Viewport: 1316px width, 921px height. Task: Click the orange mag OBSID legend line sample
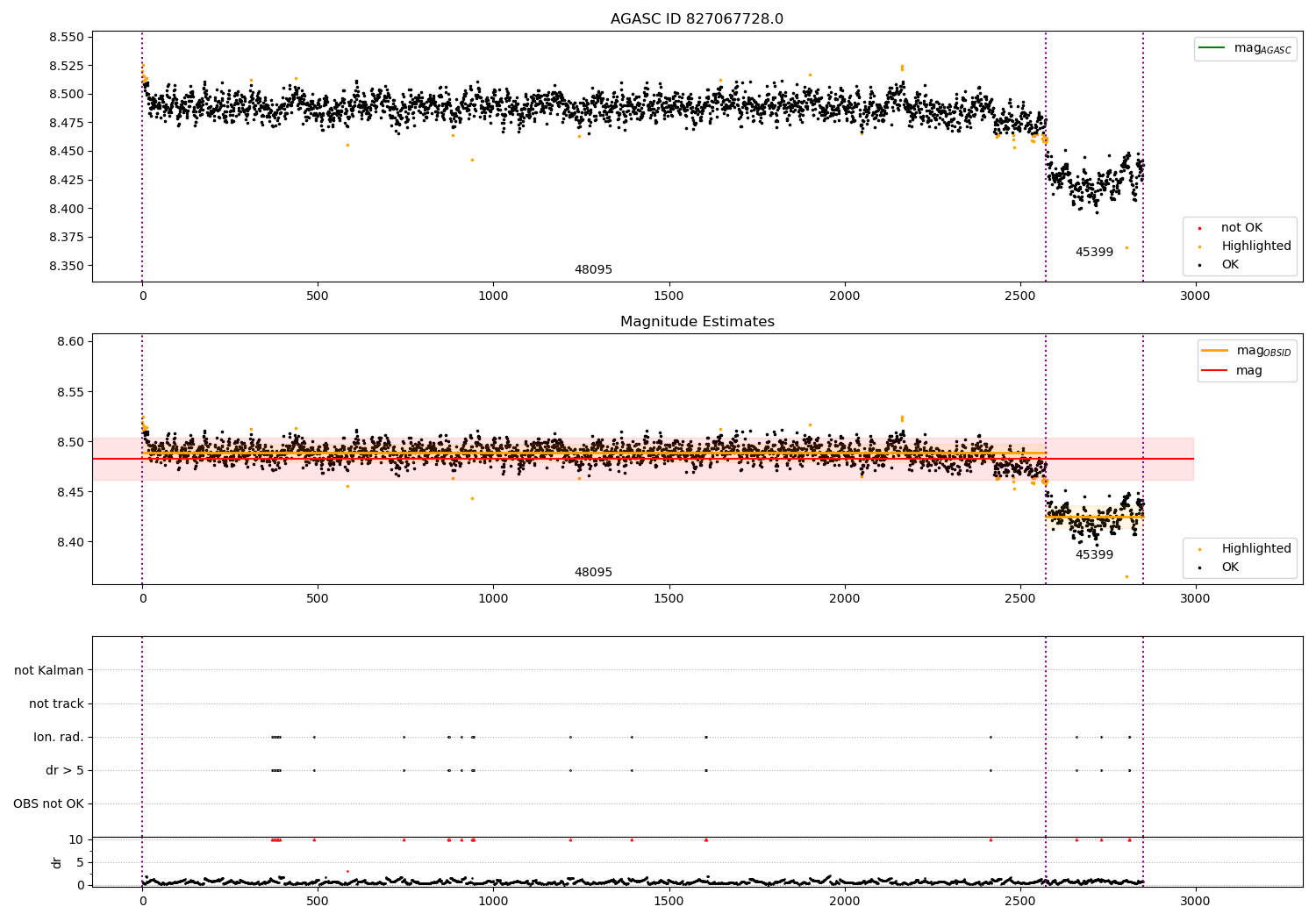point(1215,351)
